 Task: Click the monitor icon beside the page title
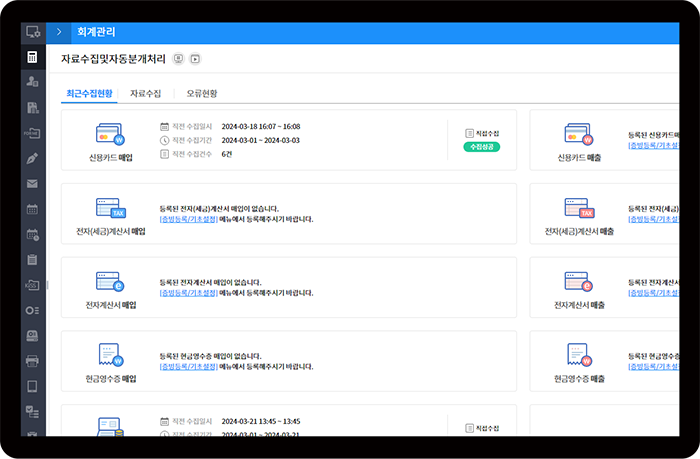point(179,59)
